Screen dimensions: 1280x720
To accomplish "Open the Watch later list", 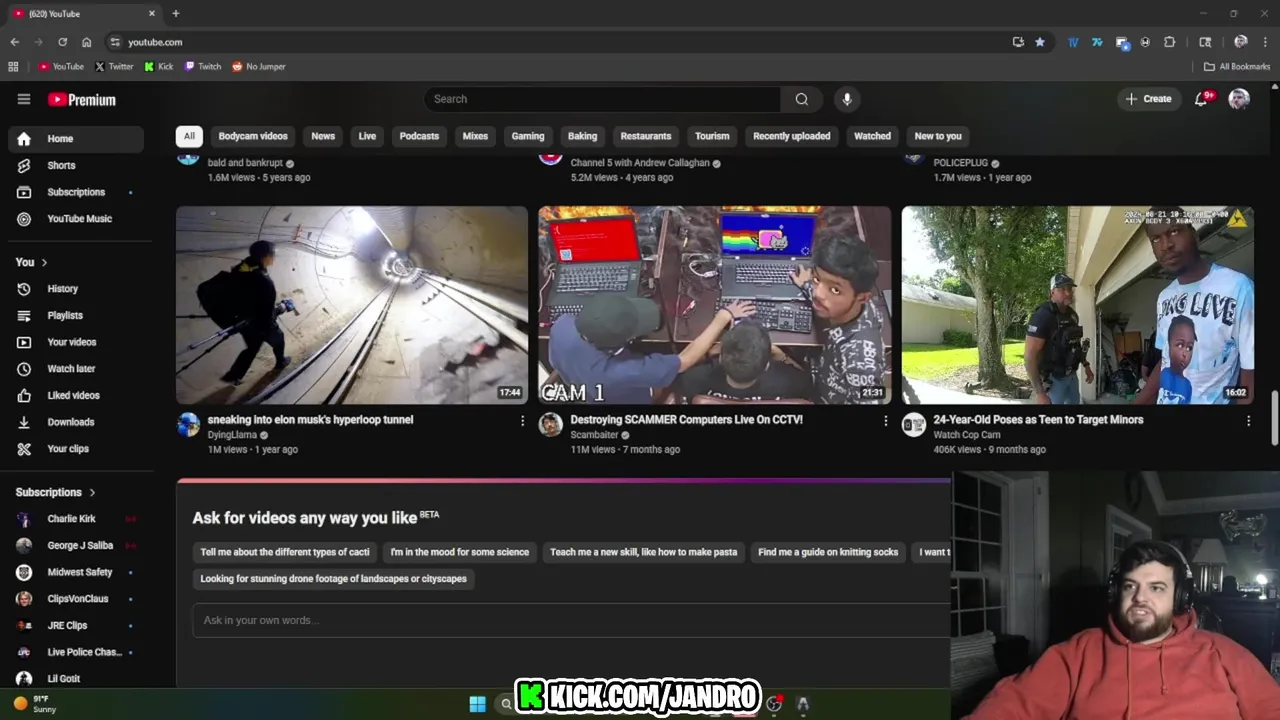I will pyautogui.click(x=76, y=369).
